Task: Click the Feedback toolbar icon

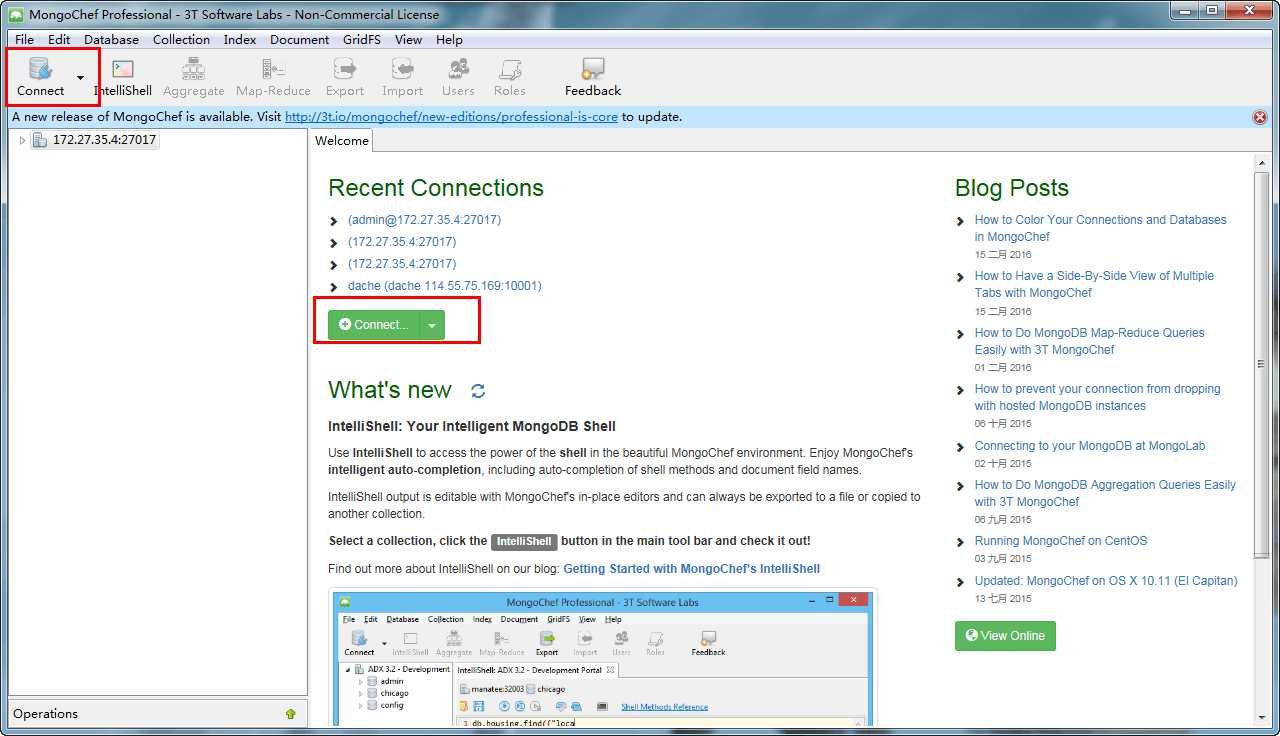Action: [x=593, y=77]
